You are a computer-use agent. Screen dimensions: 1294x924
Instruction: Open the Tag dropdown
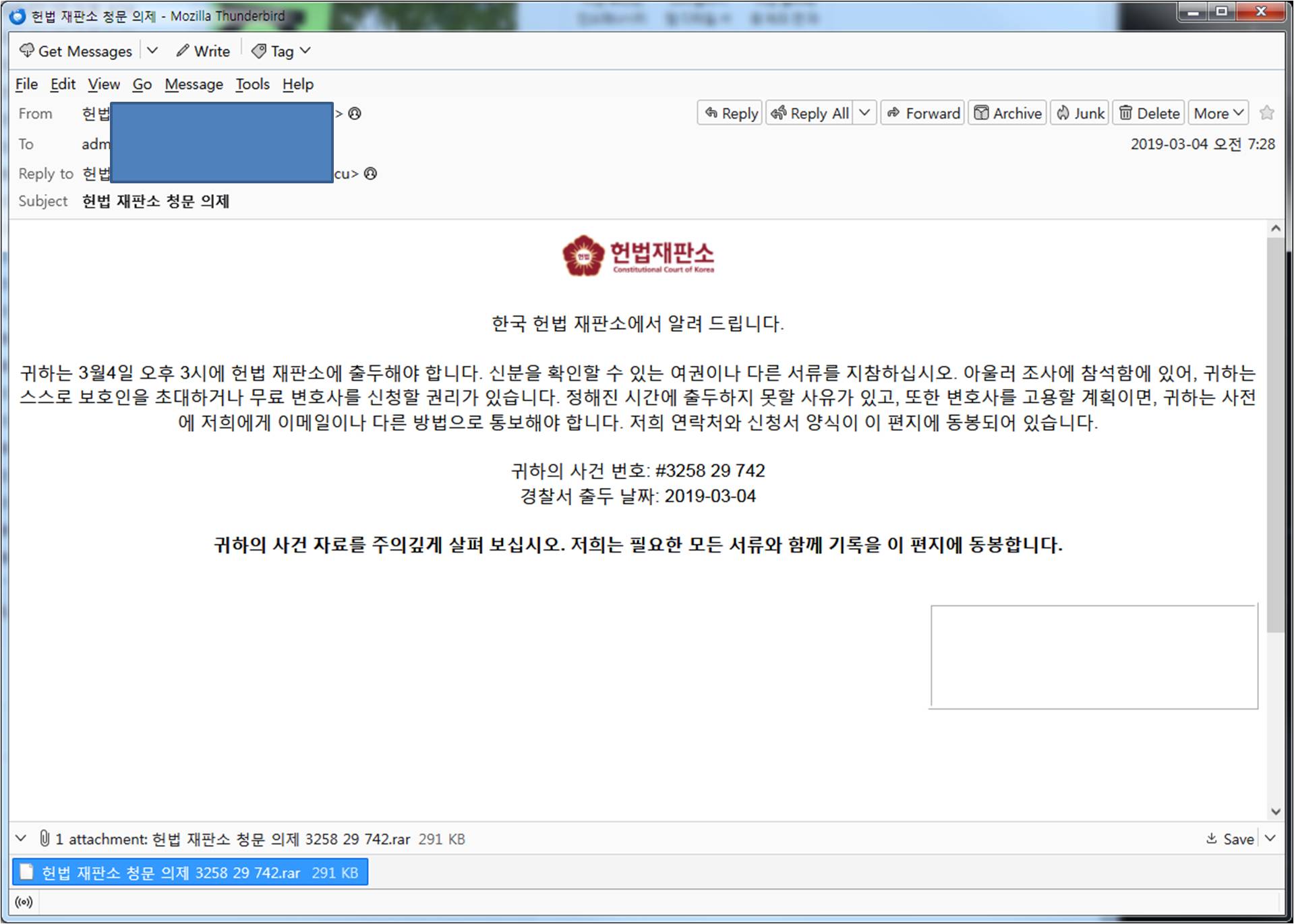[281, 51]
